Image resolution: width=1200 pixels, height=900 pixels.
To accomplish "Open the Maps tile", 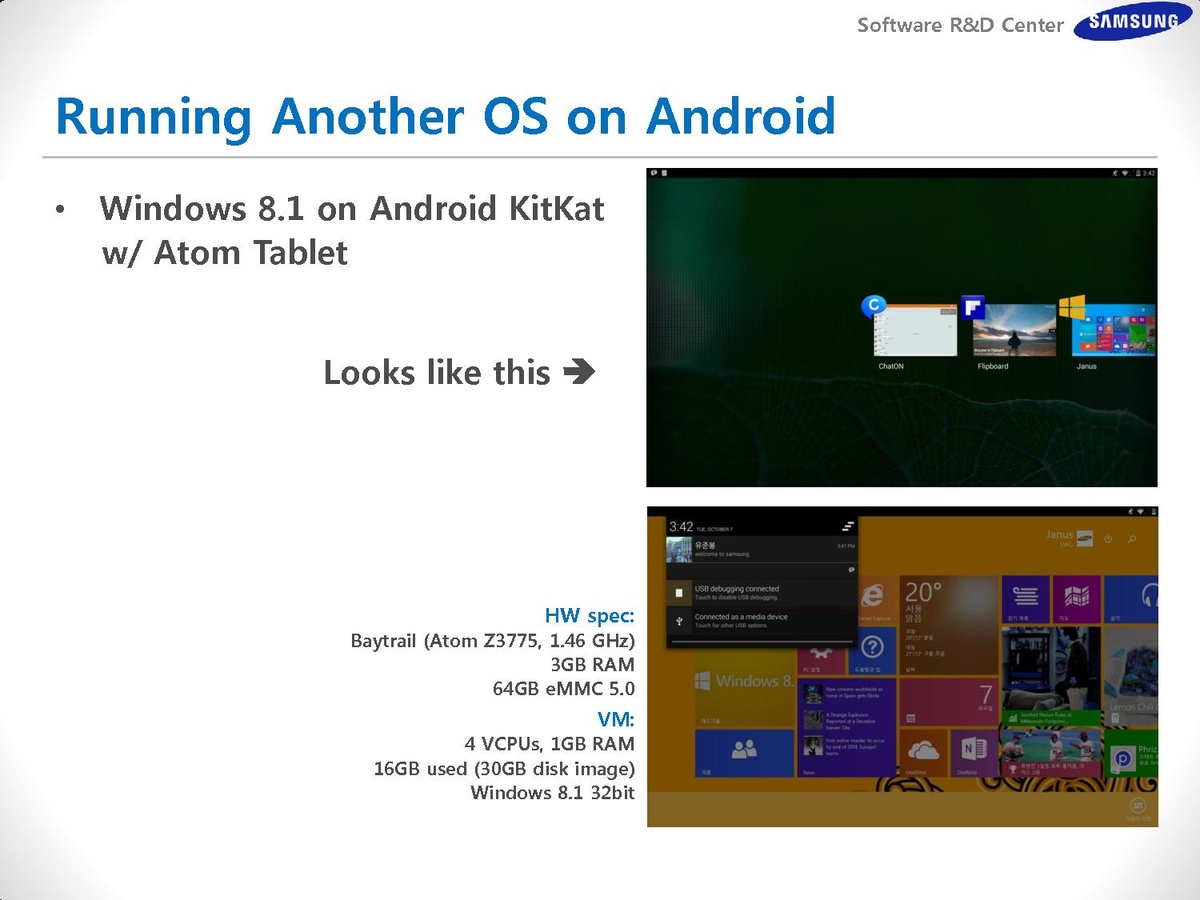I will [x=1076, y=599].
